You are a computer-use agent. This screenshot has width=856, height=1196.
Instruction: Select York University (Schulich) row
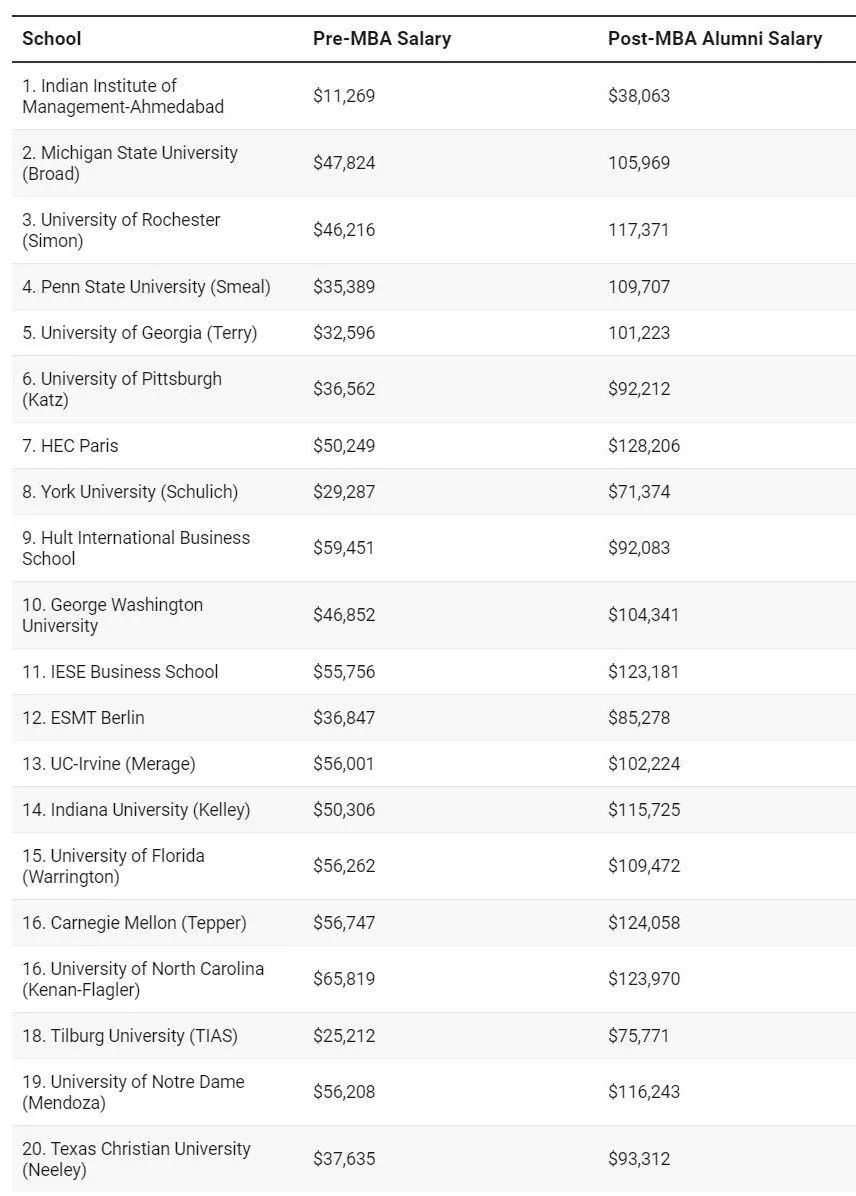[130, 492]
